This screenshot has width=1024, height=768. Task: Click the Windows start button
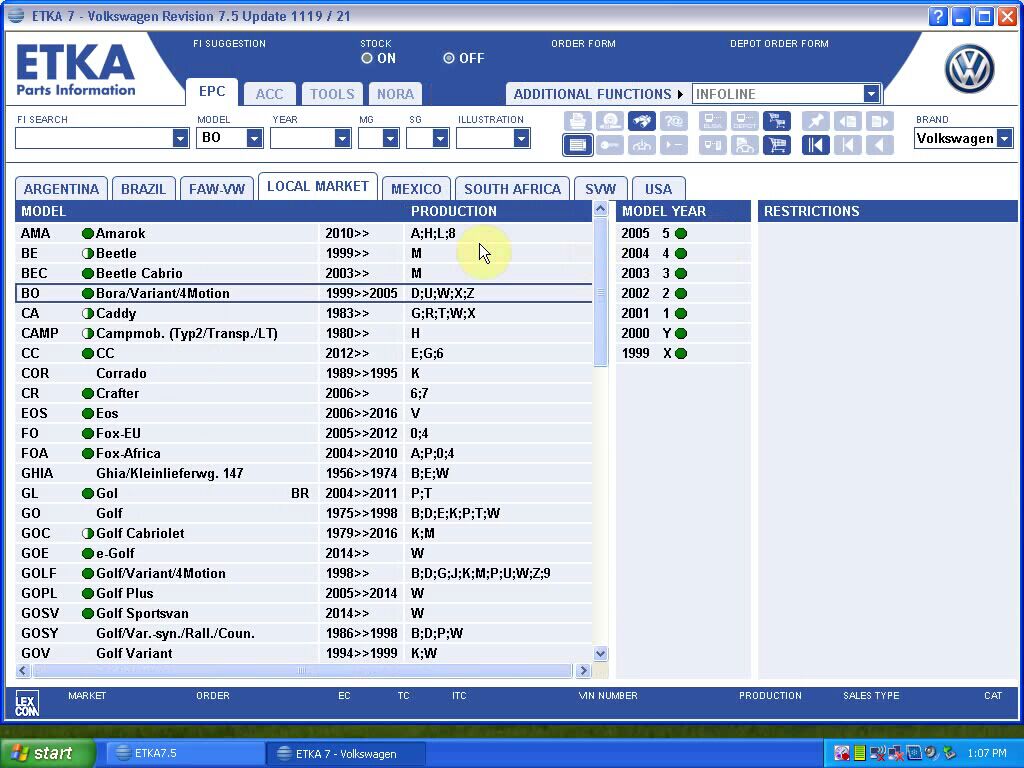tap(47, 753)
